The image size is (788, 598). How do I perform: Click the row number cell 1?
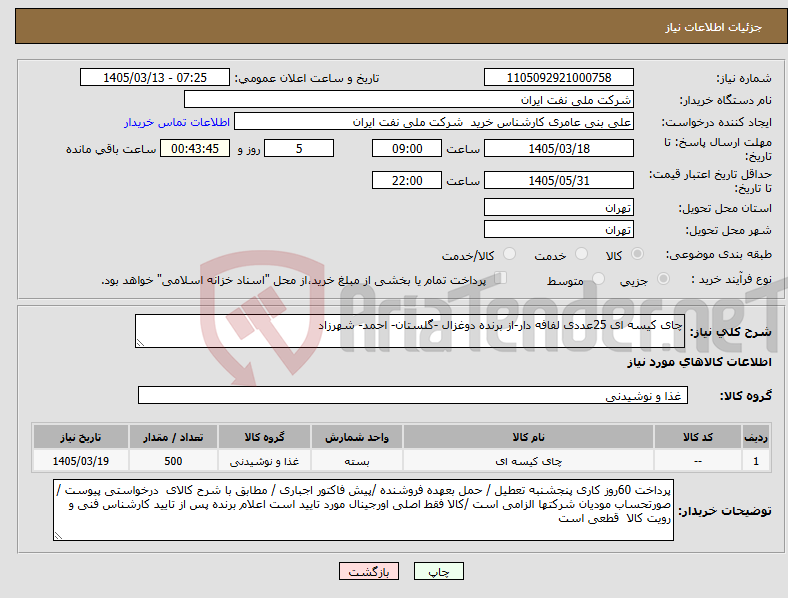point(755,461)
